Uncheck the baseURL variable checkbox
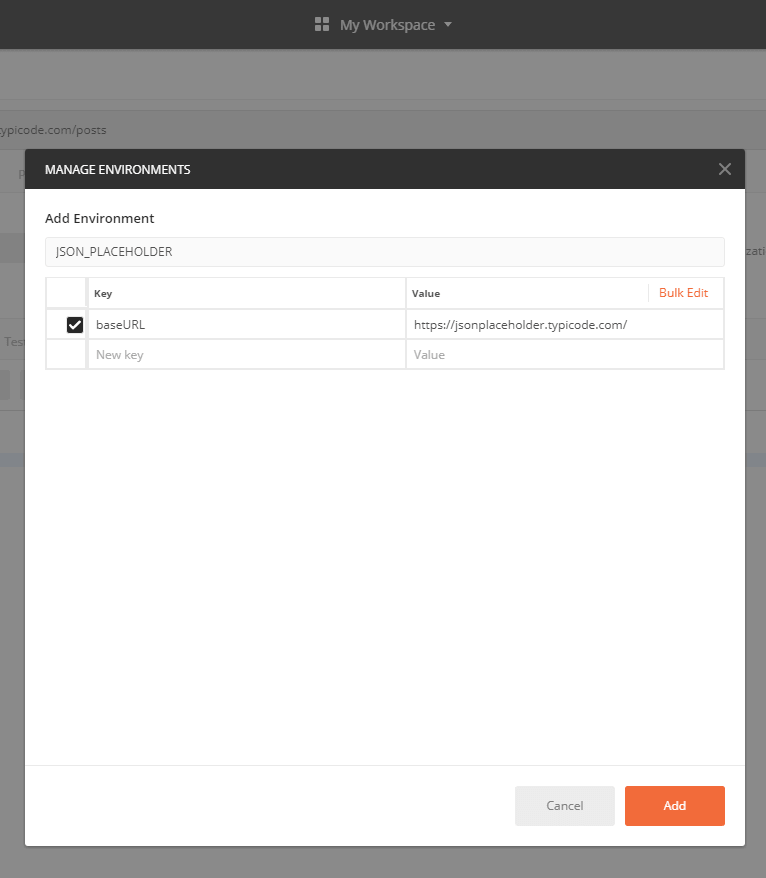Screen dimensions: 766x878 point(75,325)
